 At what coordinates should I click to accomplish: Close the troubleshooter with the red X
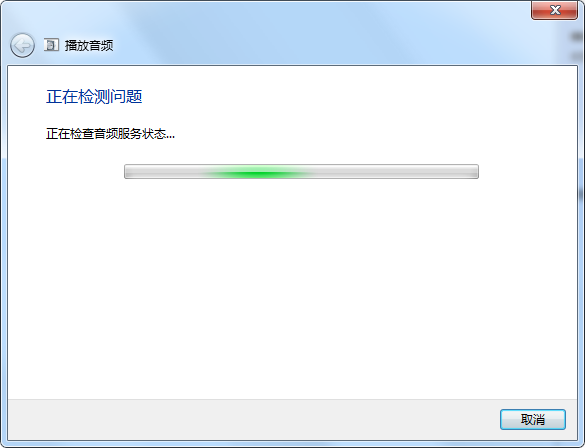pyautogui.click(x=555, y=10)
